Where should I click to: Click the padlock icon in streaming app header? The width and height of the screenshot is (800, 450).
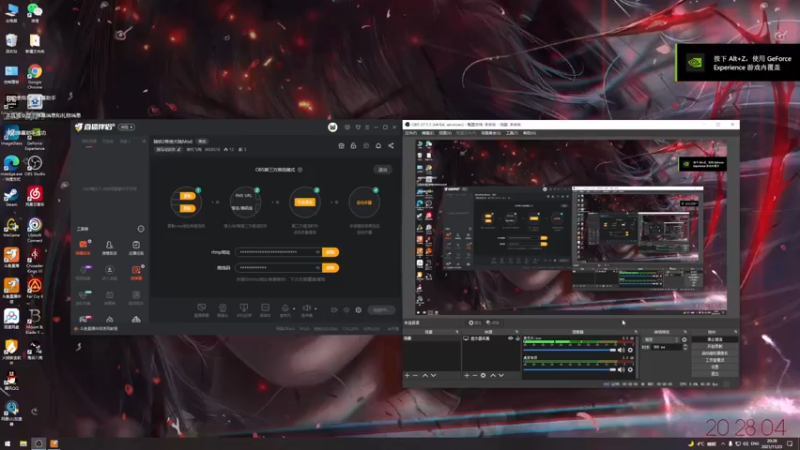point(353,146)
